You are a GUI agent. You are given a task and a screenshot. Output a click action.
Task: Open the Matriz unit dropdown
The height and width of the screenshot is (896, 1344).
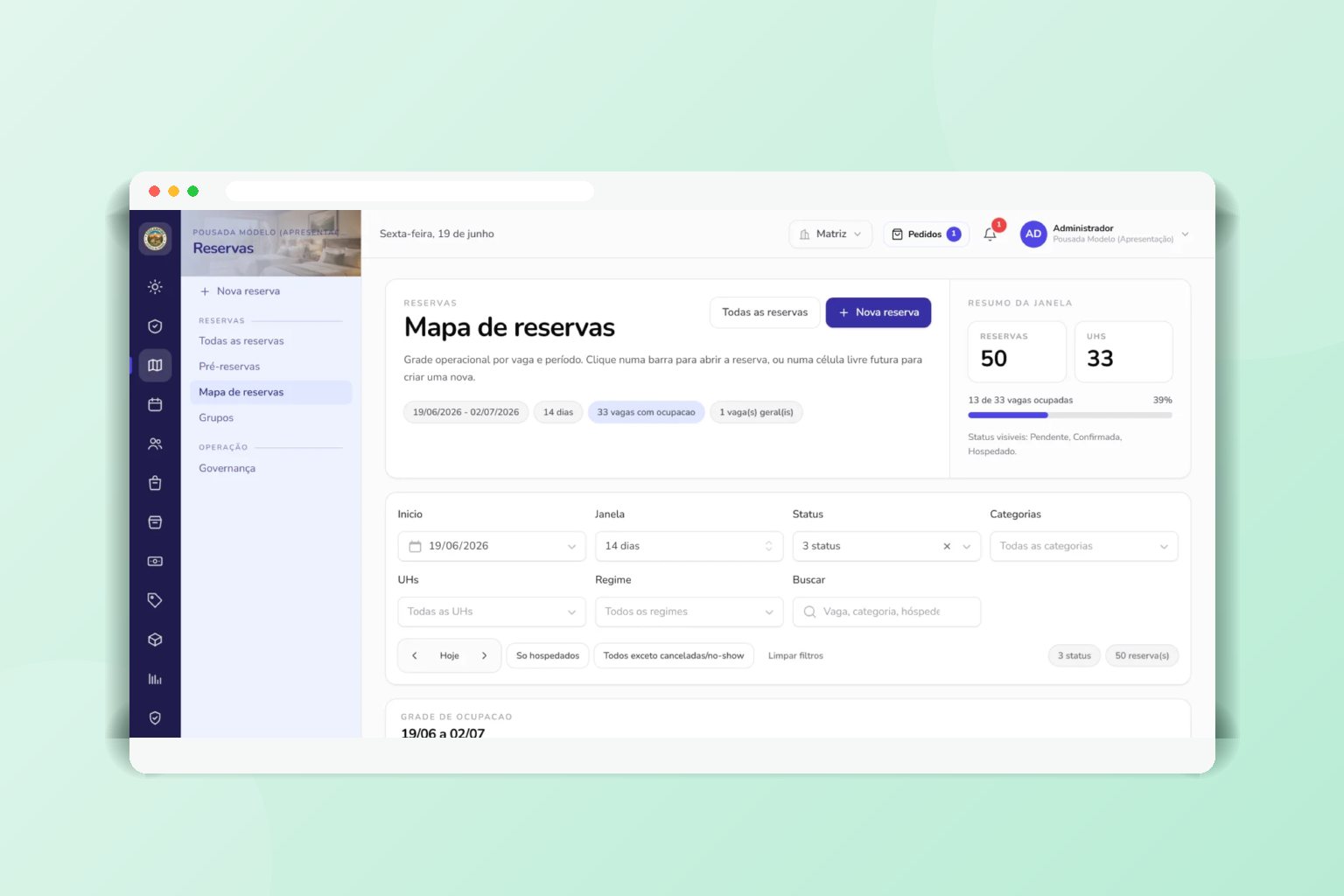(830, 234)
